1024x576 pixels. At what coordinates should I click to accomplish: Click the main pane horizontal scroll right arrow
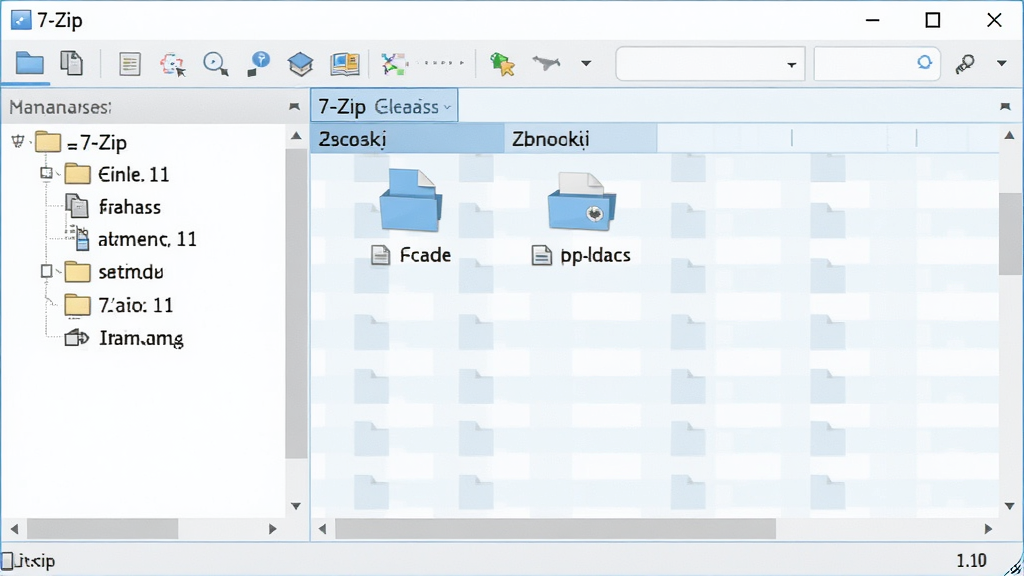tap(988, 529)
